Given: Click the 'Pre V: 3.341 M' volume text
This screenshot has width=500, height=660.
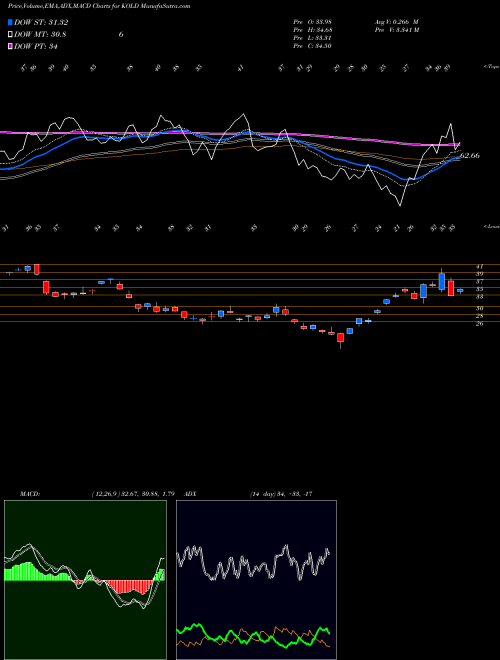Looking at the screenshot, I should coord(396,30).
